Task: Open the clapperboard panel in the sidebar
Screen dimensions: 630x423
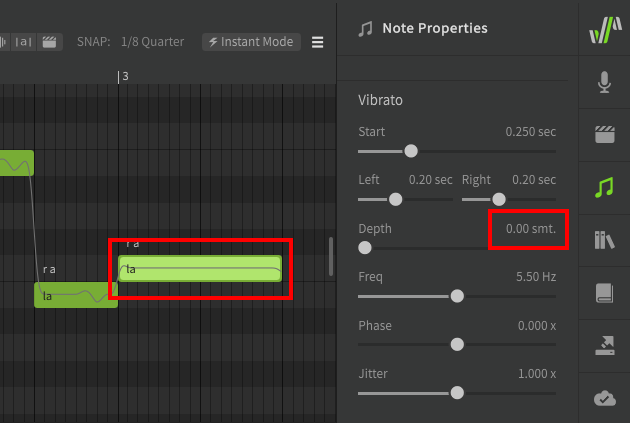Action: click(x=604, y=135)
